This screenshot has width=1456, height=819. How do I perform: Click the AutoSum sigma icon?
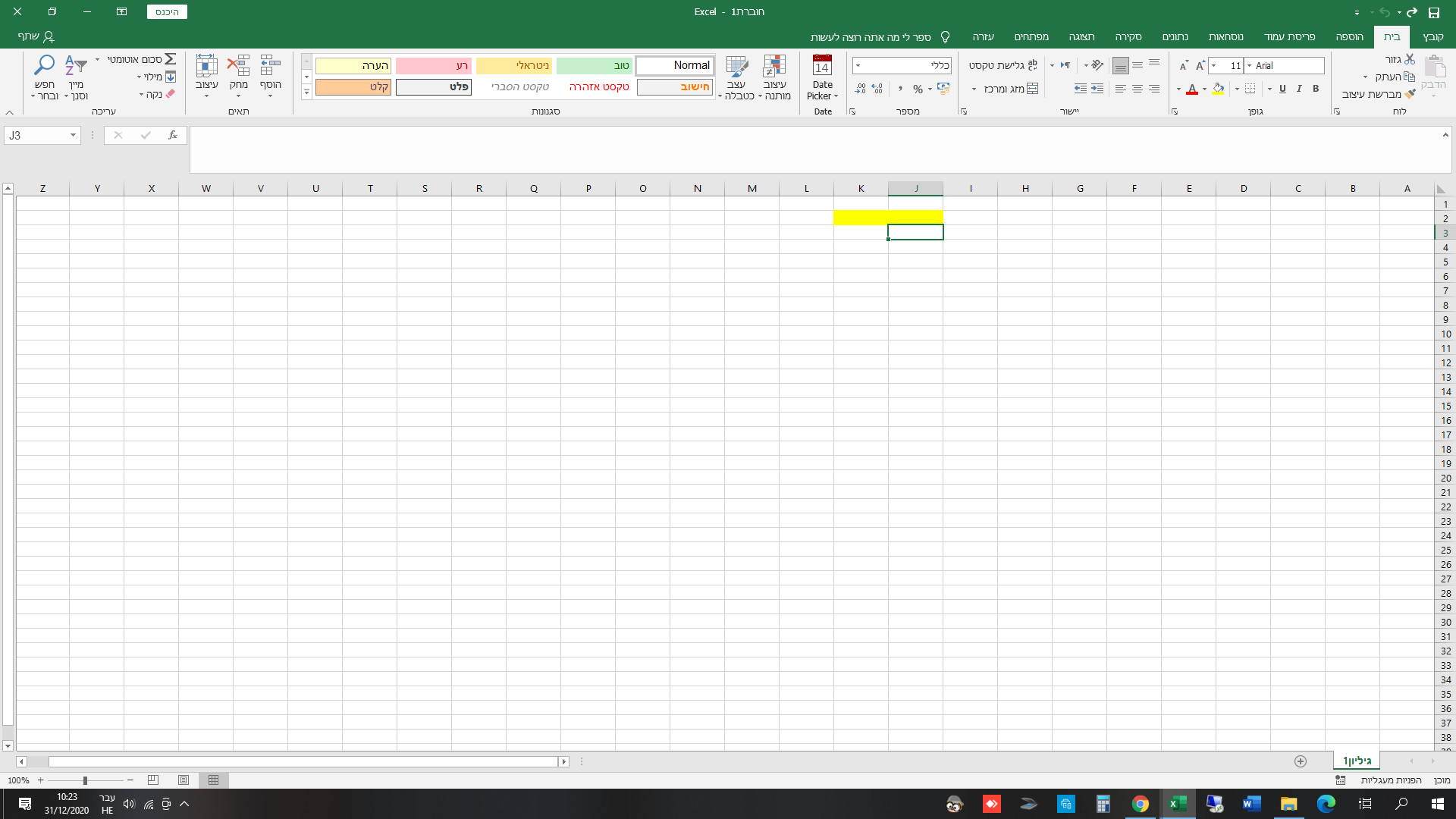click(x=171, y=59)
